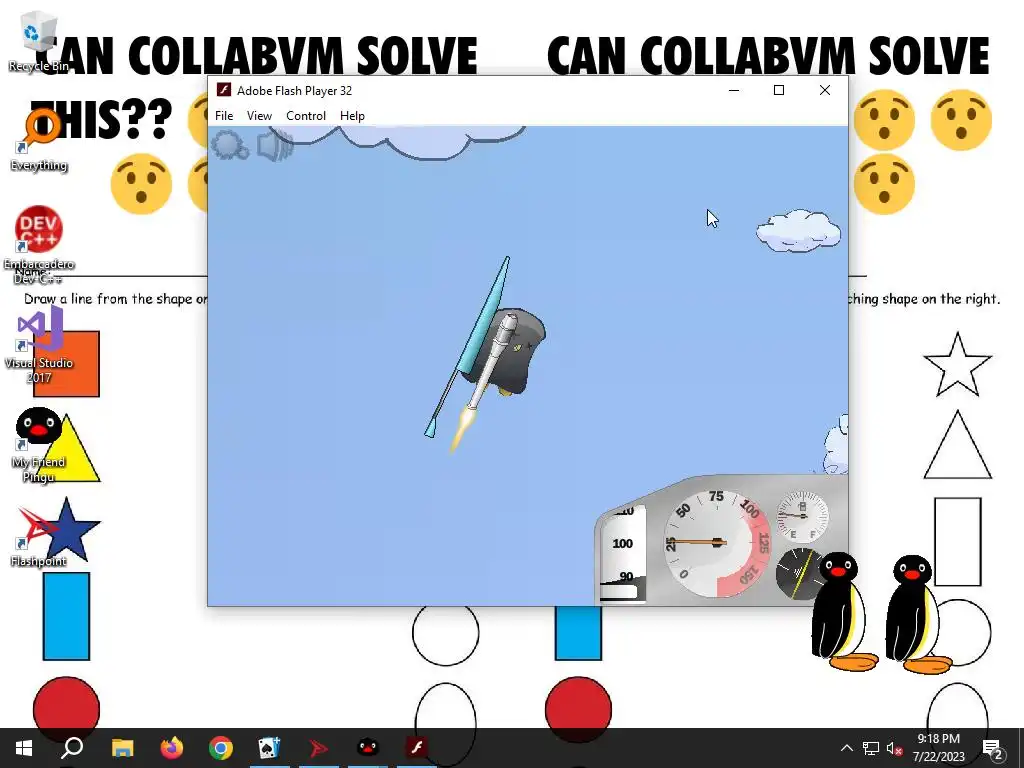
Task: Switch to Flashpoint on the taskbar
Action: point(319,748)
